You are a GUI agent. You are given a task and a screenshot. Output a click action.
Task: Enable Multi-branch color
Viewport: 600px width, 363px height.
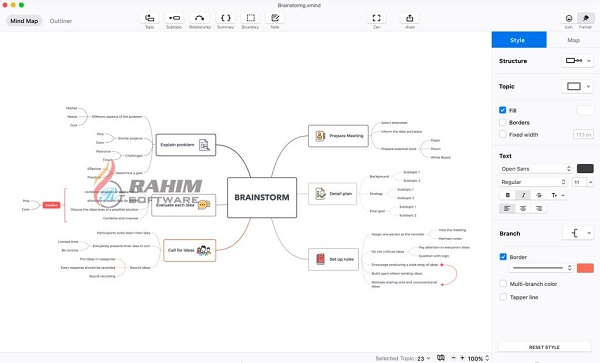[503, 283]
